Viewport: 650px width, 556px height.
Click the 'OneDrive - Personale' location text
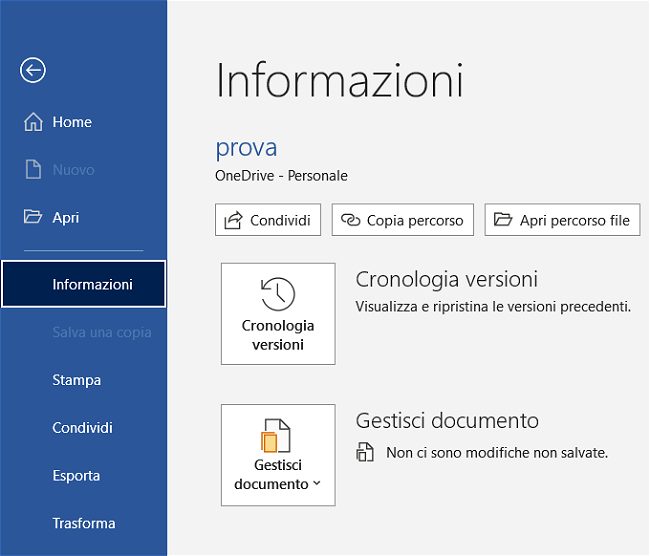tap(281, 175)
